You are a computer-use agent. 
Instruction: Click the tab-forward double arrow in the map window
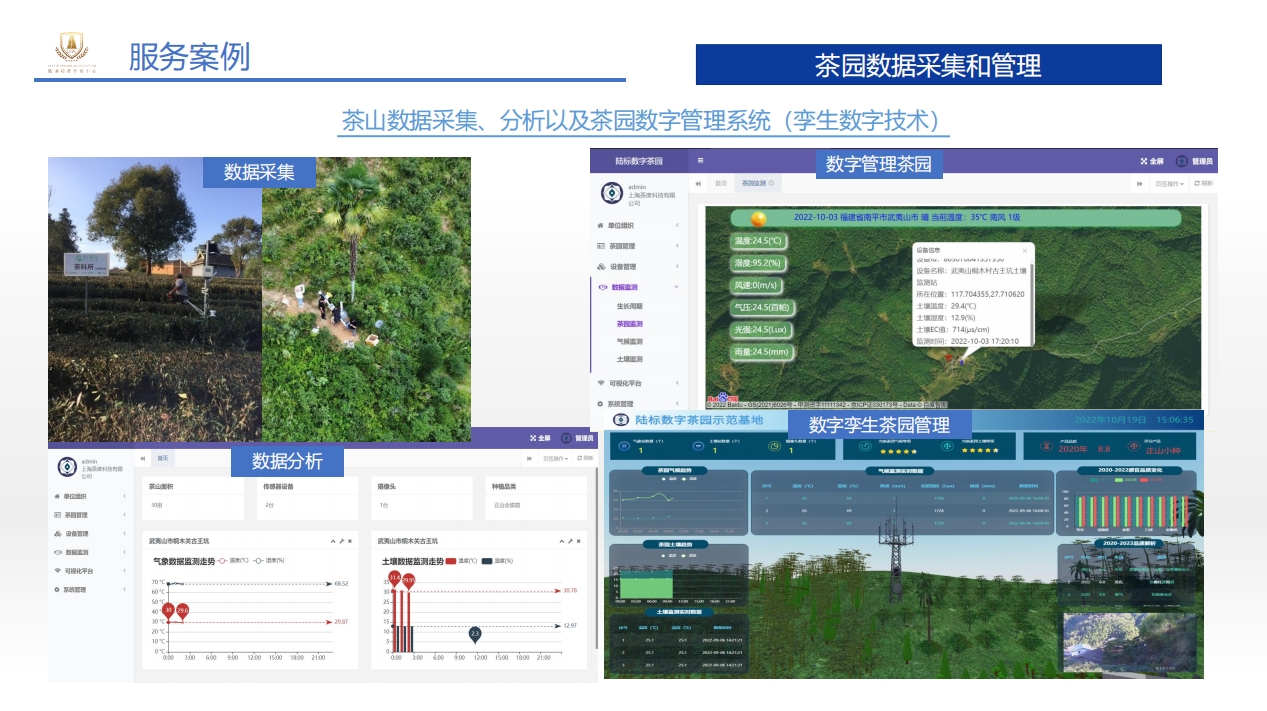pyautogui.click(x=1139, y=184)
